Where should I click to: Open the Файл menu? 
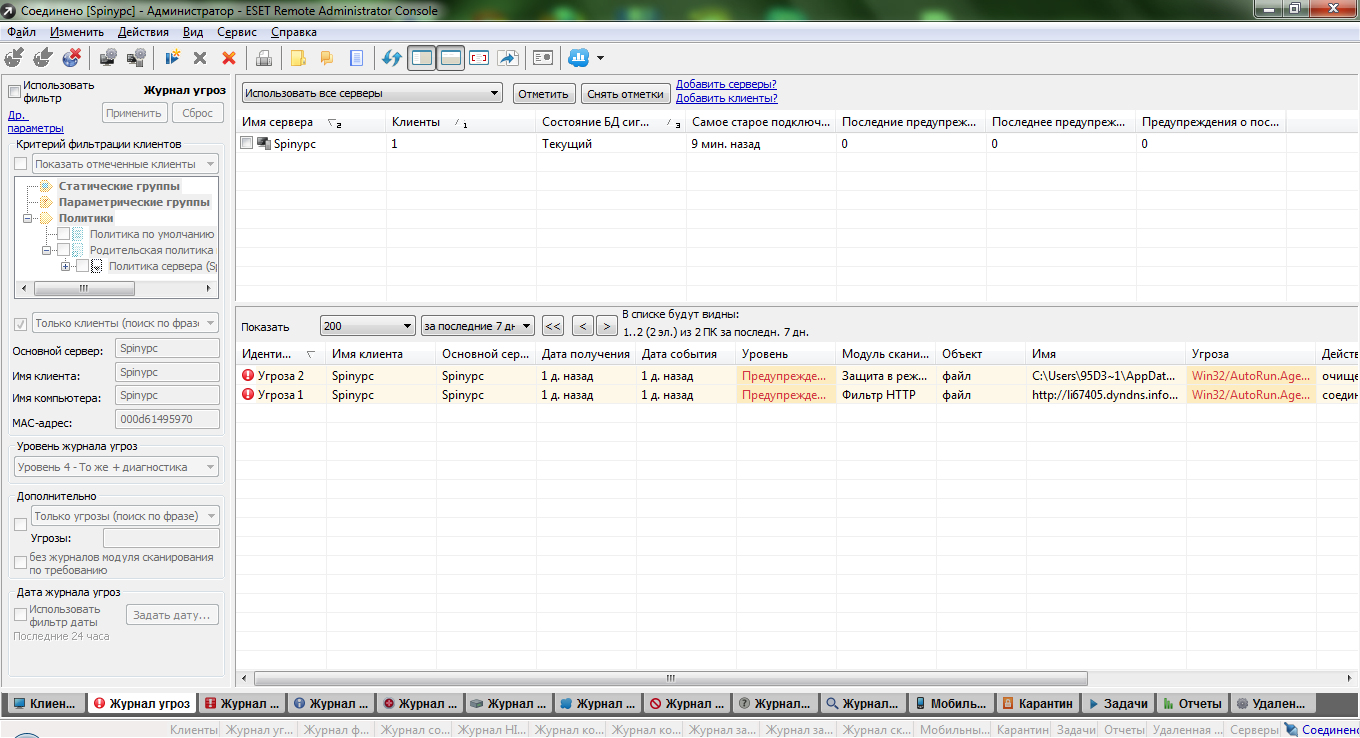[21, 32]
